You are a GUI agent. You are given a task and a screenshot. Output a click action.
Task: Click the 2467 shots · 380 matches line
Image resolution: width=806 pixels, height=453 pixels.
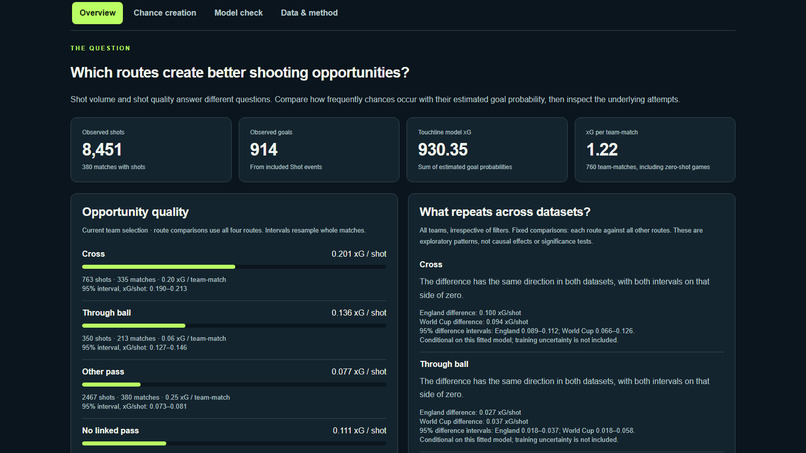156,397
